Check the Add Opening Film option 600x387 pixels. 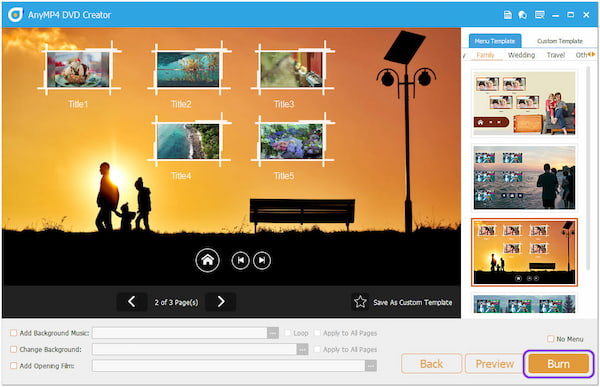(13, 366)
